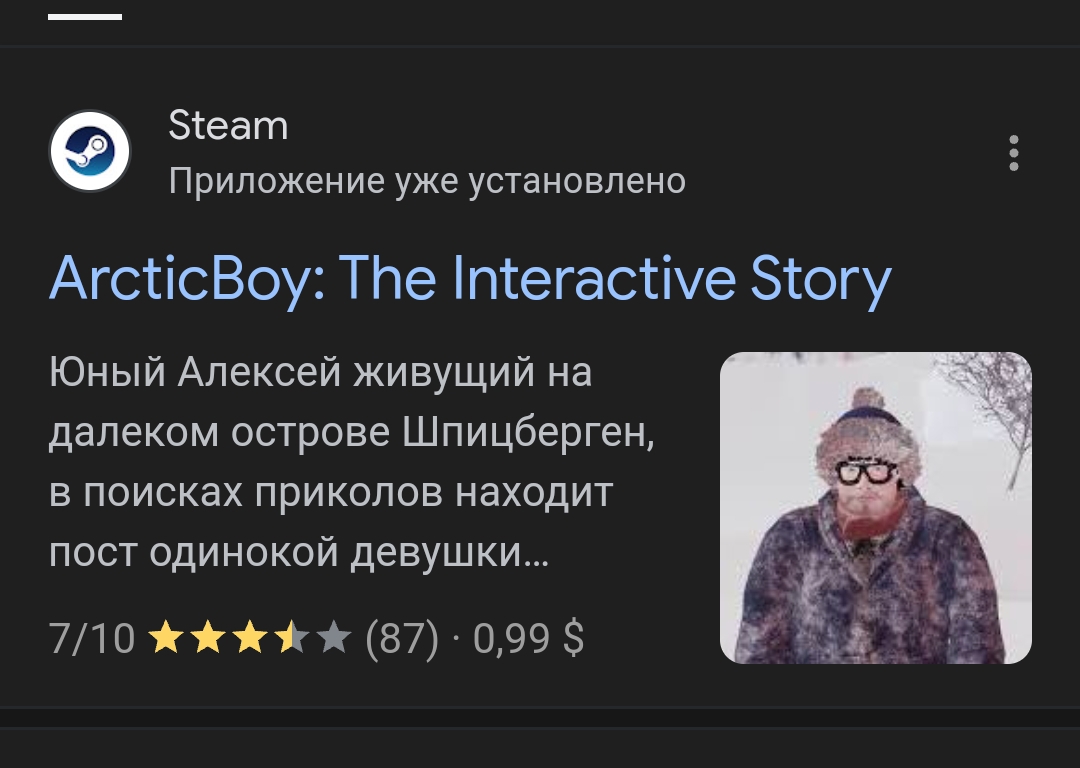Image resolution: width=1080 pixels, height=768 pixels.
Task: Open the ArcticBoy game cover thumbnail
Action: [x=875, y=508]
